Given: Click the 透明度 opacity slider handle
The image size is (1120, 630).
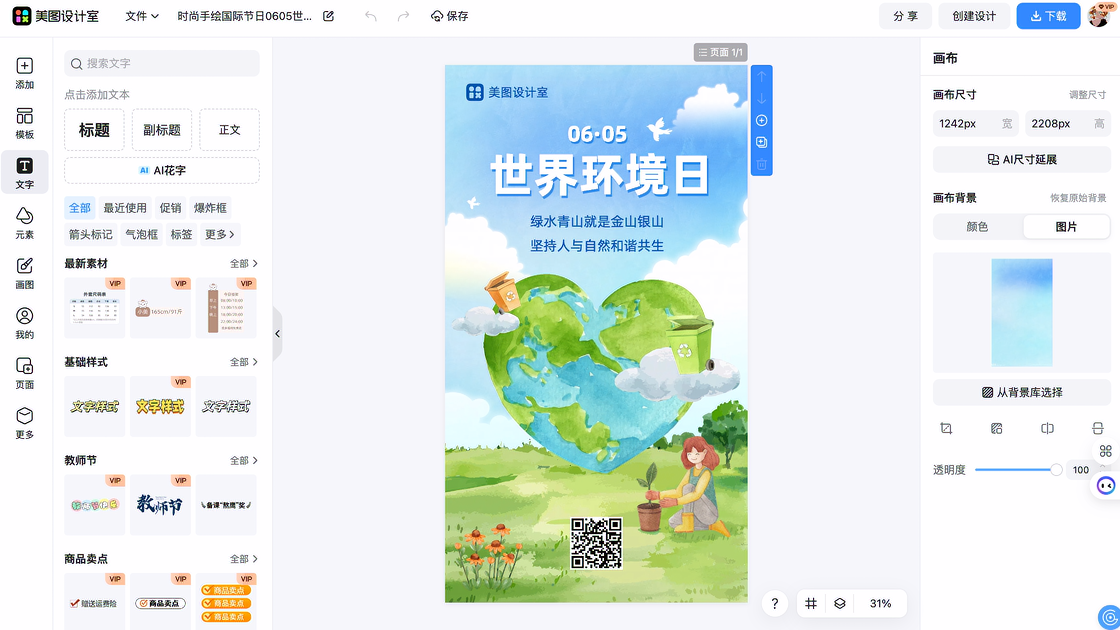Looking at the screenshot, I should pyautogui.click(x=1056, y=470).
